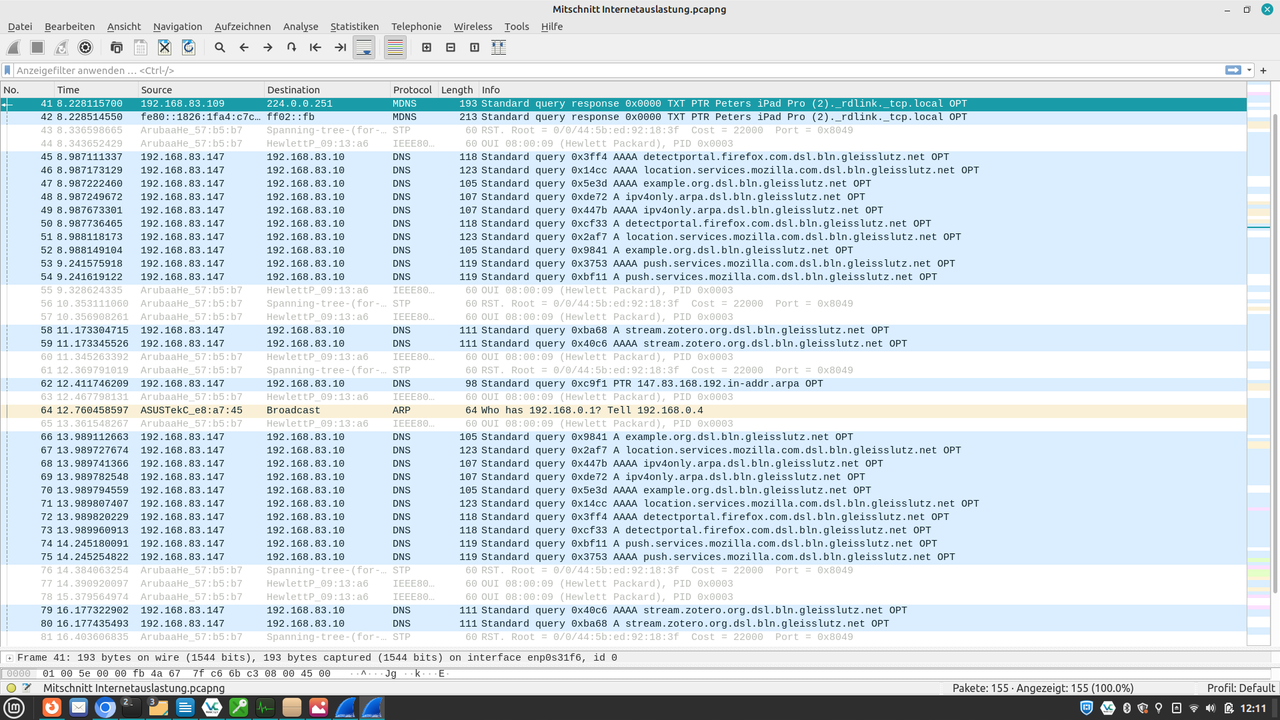Screen dimensions: 1280x720
Task: Click the clock showing 12:11
Action: click(x=1254, y=708)
